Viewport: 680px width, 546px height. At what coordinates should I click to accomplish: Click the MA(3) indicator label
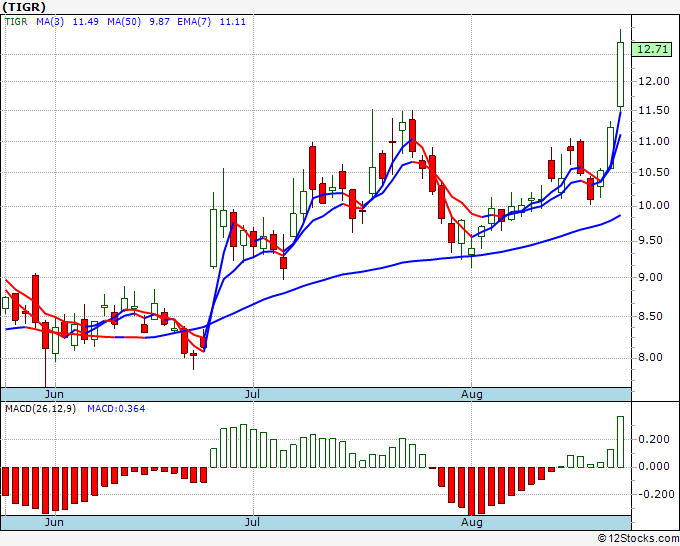click(50, 22)
